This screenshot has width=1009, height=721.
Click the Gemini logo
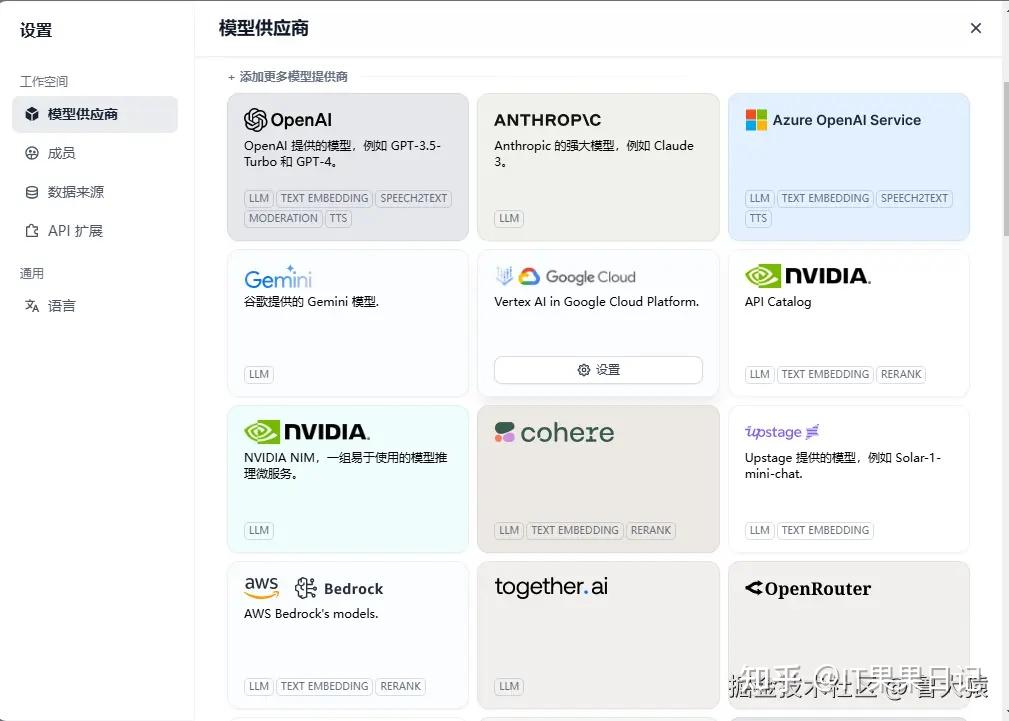pos(278,277)
